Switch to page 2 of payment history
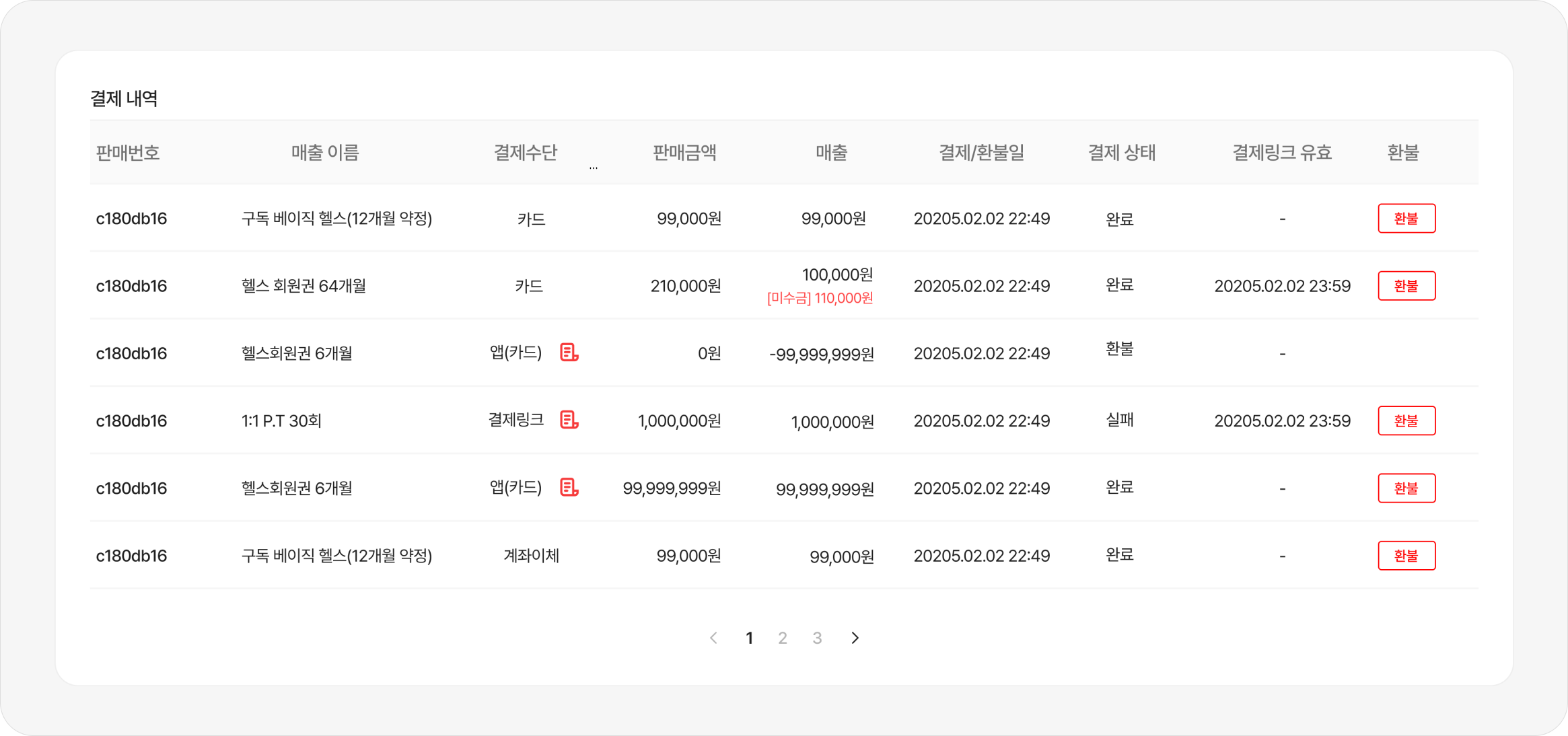This screenshot has width=1568, height=736. (783, 638)
